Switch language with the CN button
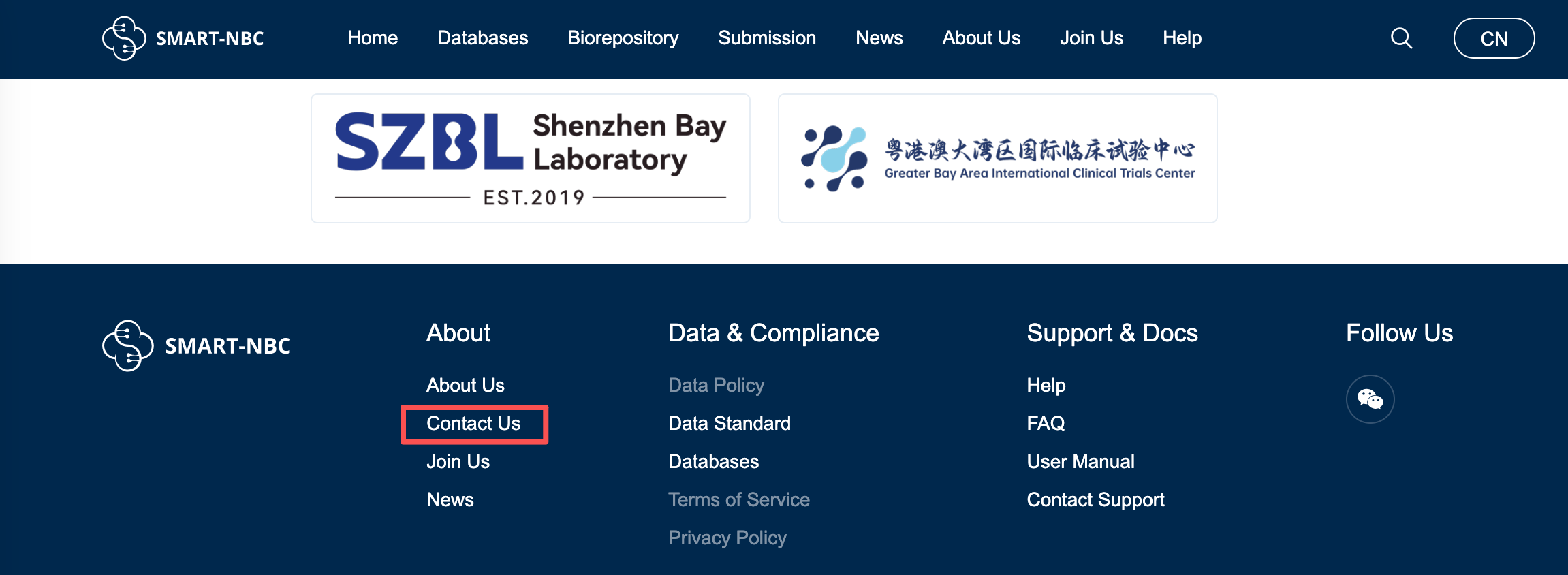The image size is (1568, 575). [x=1493, y=38]
